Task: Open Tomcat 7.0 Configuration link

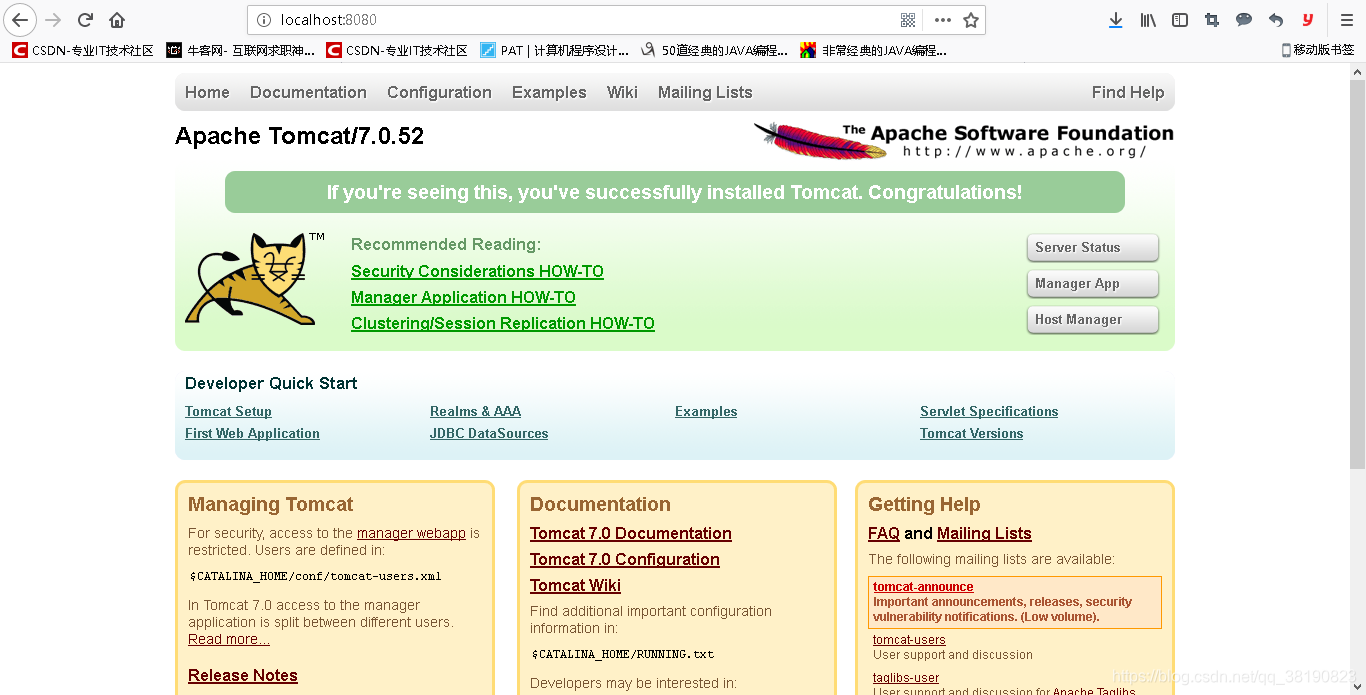Action: (x=625, y=559)
